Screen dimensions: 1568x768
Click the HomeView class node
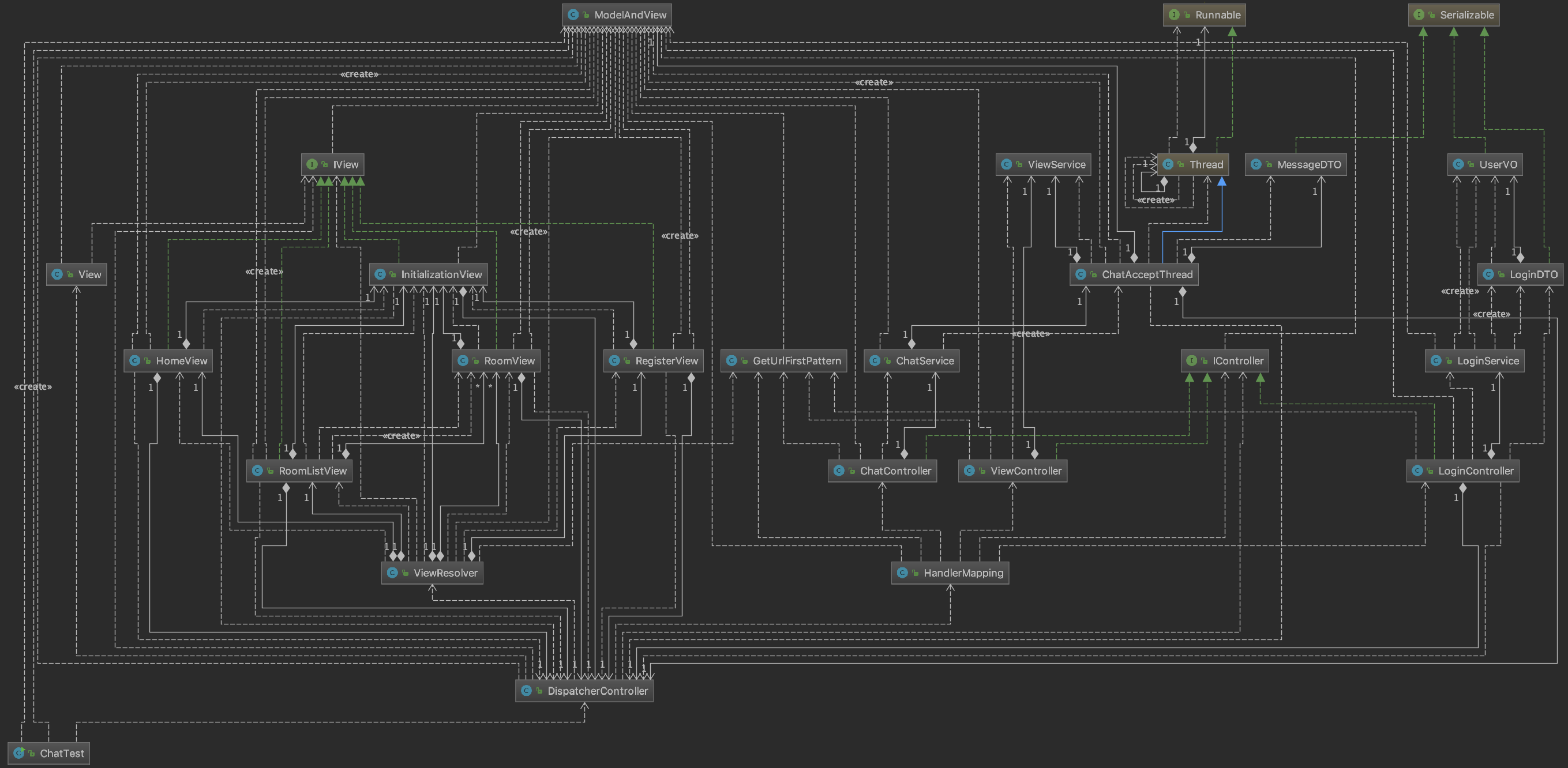(181, 361)
